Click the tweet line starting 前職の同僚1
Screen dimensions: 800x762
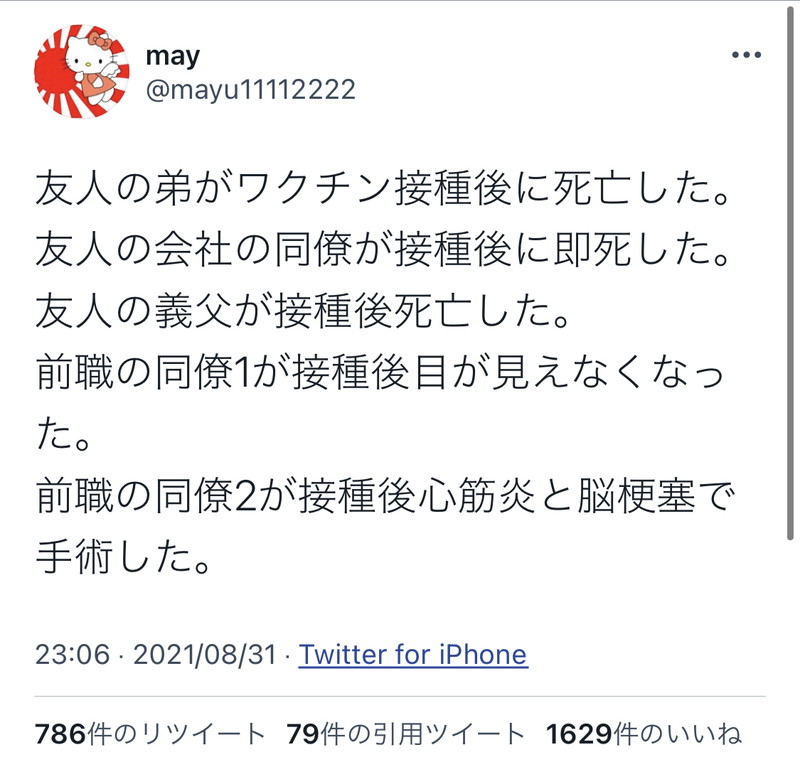click(380, 374)
